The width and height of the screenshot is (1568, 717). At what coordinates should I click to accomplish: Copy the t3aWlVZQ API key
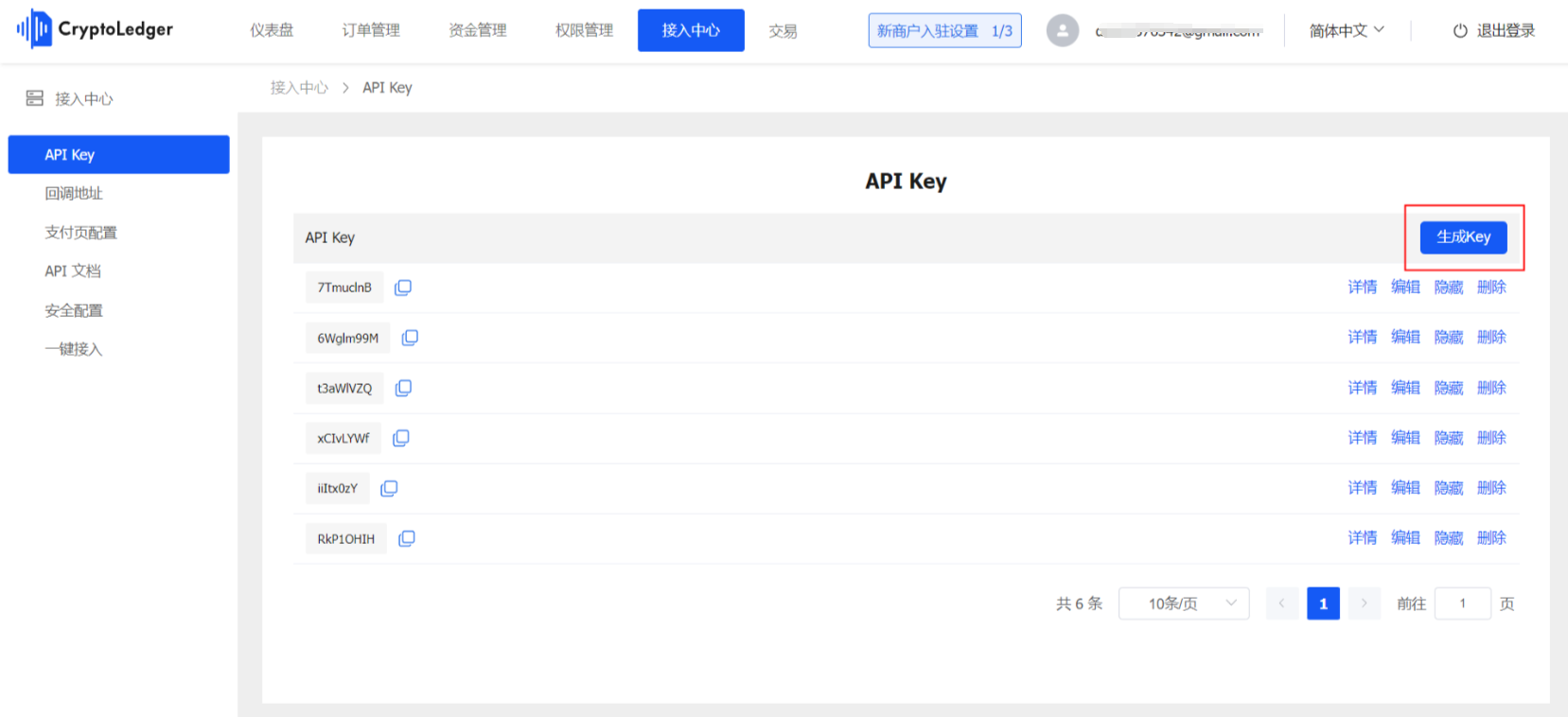[x=403, y=388]
